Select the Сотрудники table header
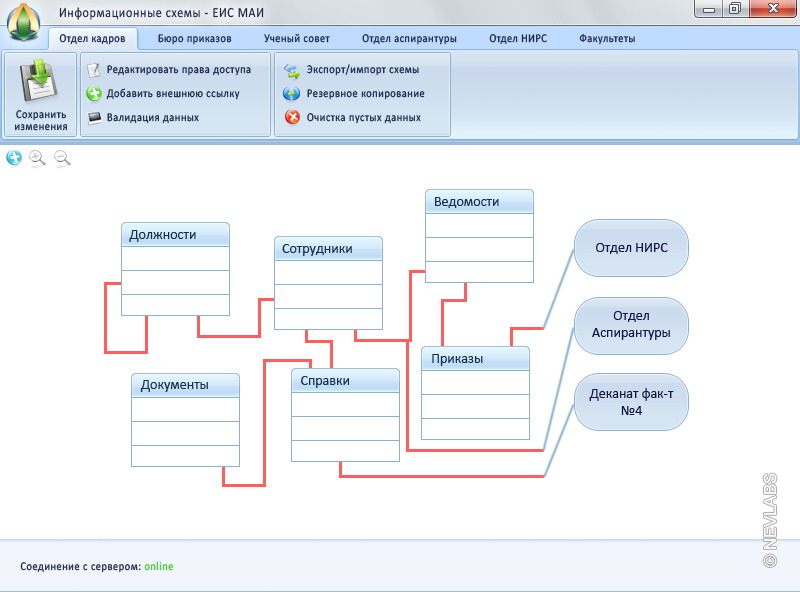 (328, 249)
